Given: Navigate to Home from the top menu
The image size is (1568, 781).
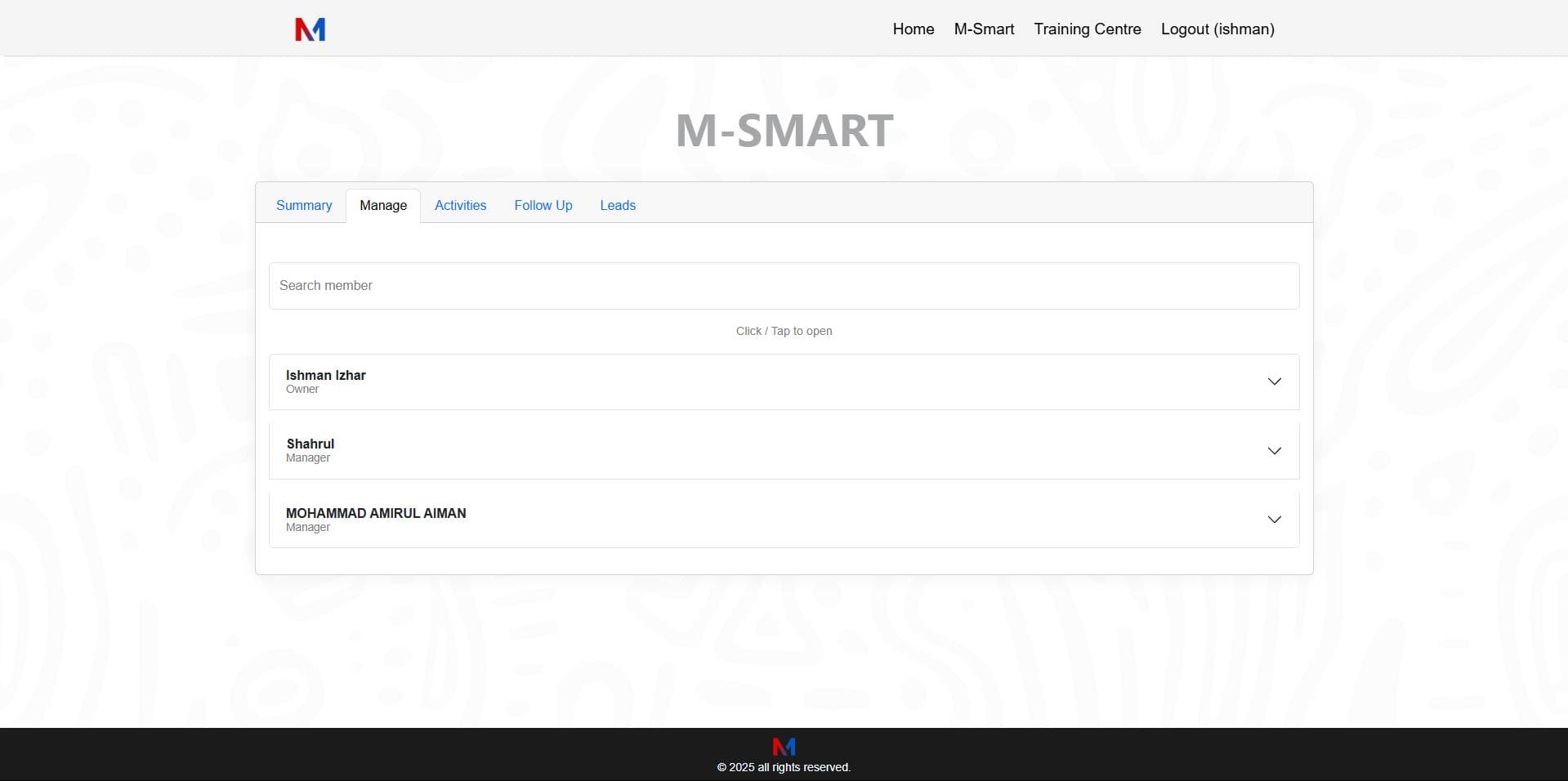Looking at the screenshot, I should pos(913,29).
